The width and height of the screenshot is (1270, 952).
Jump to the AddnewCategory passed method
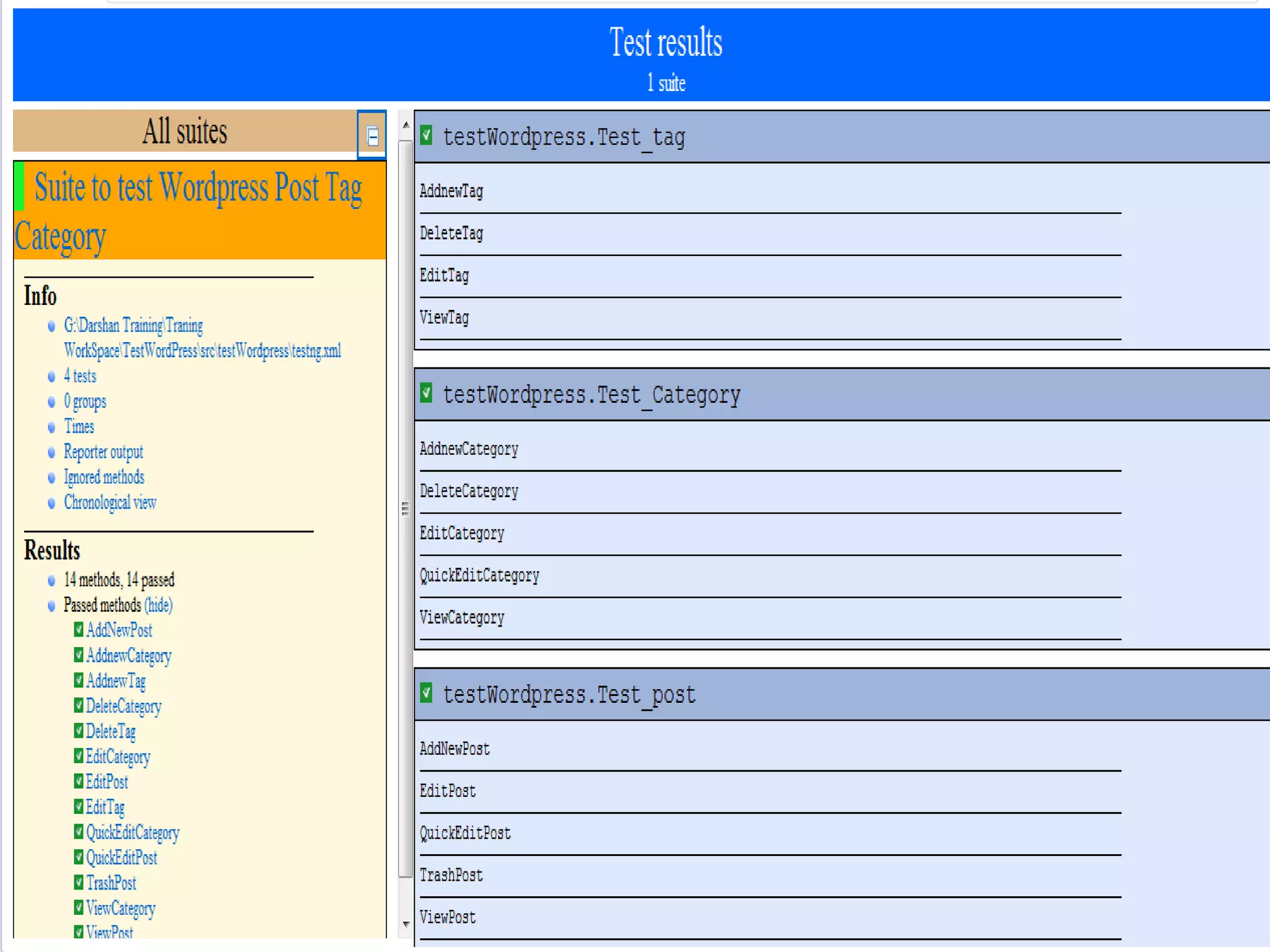(128, 656)
